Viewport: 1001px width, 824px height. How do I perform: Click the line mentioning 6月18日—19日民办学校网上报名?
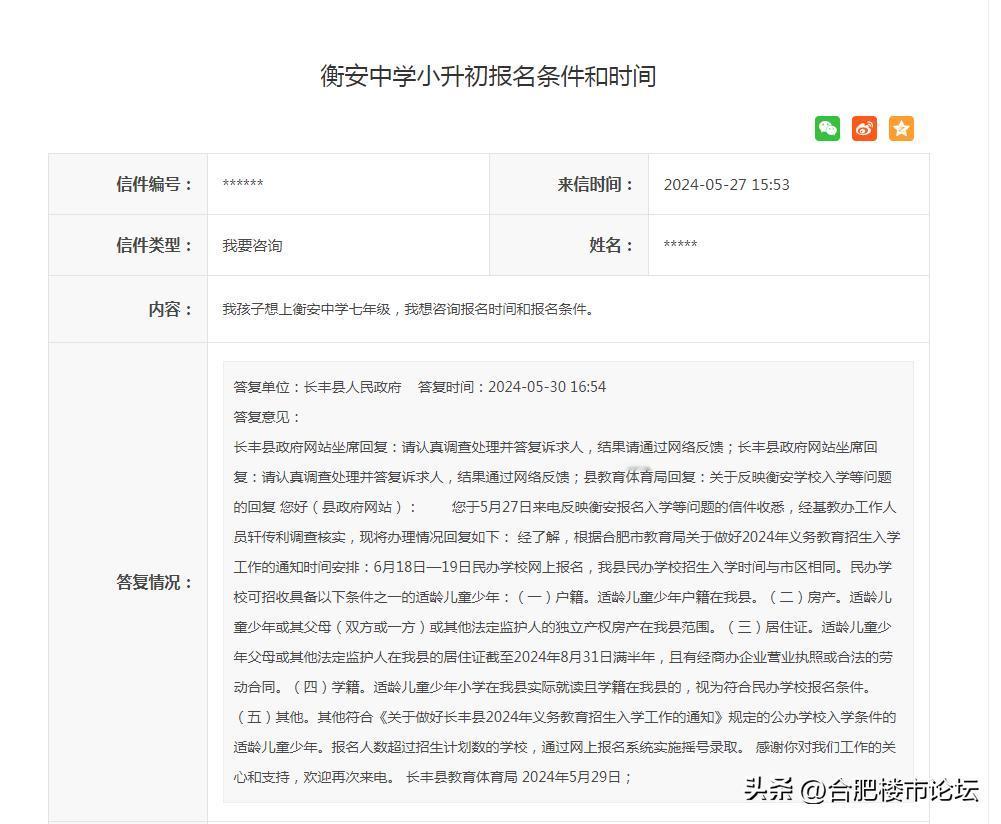point(562,567)
